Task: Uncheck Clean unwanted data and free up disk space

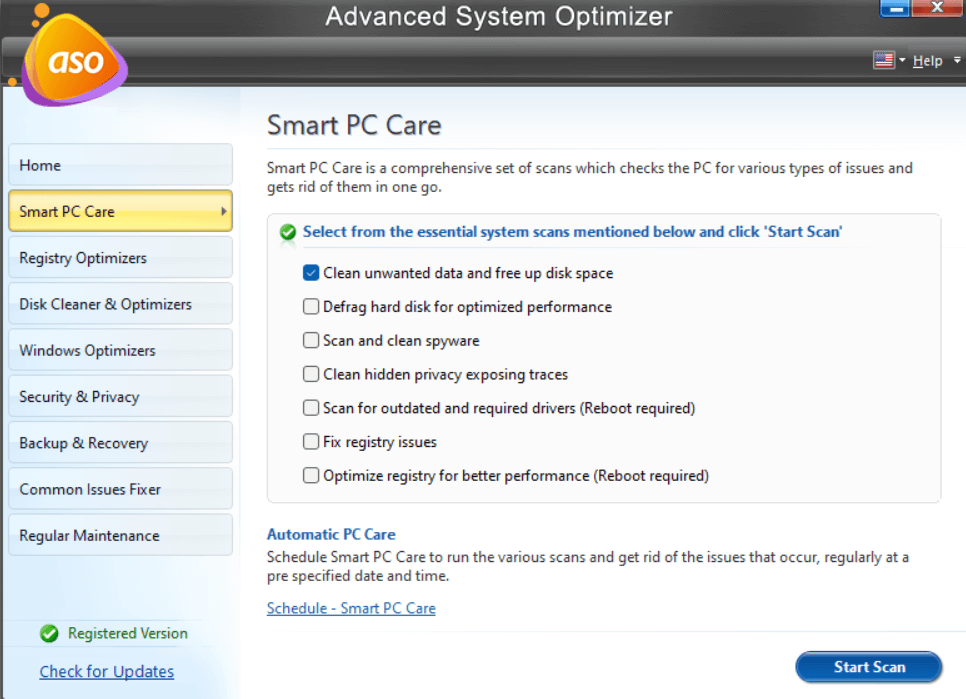Action: point(311,273)
